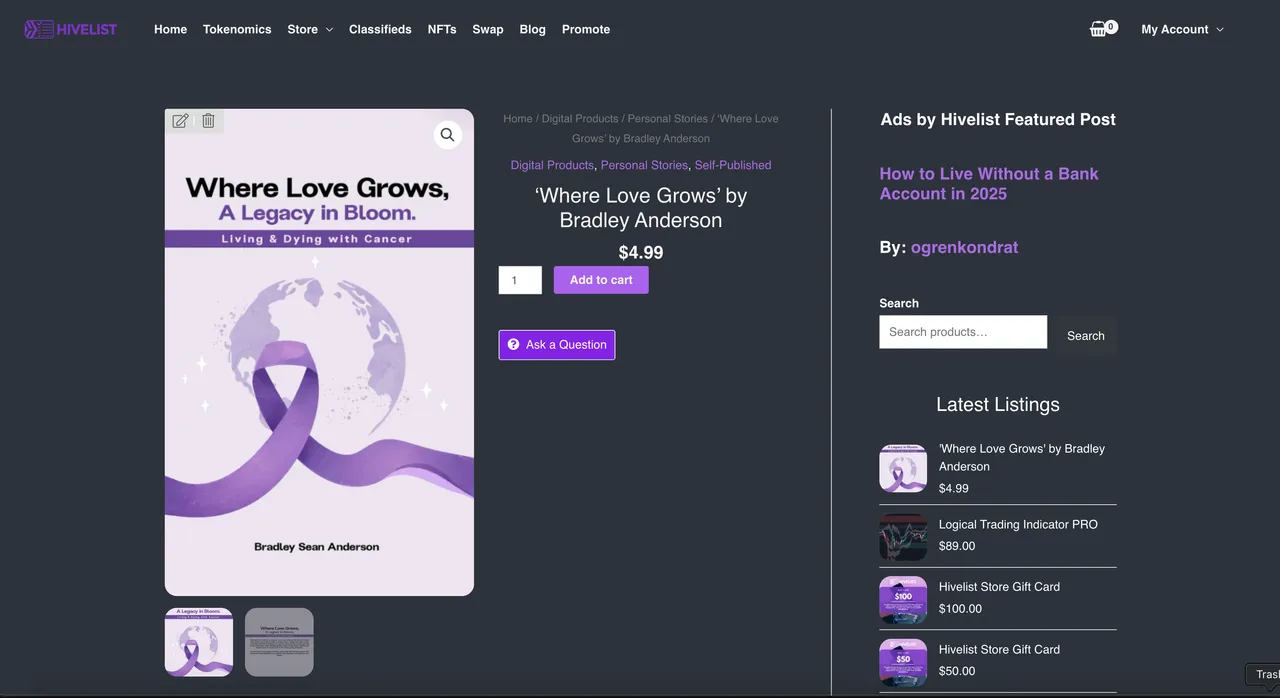Click the Add to cart button
1280x698 pixels.
pos(601,280)
